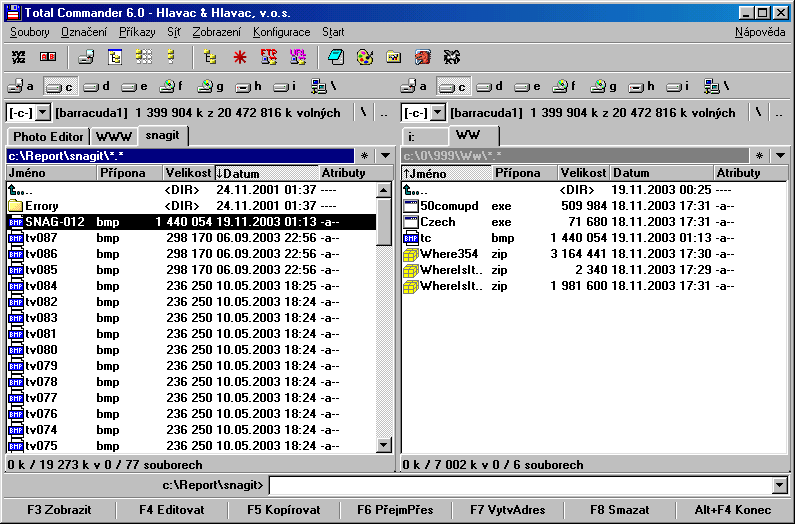Switch left panel to CD drive g

(210, 87)
